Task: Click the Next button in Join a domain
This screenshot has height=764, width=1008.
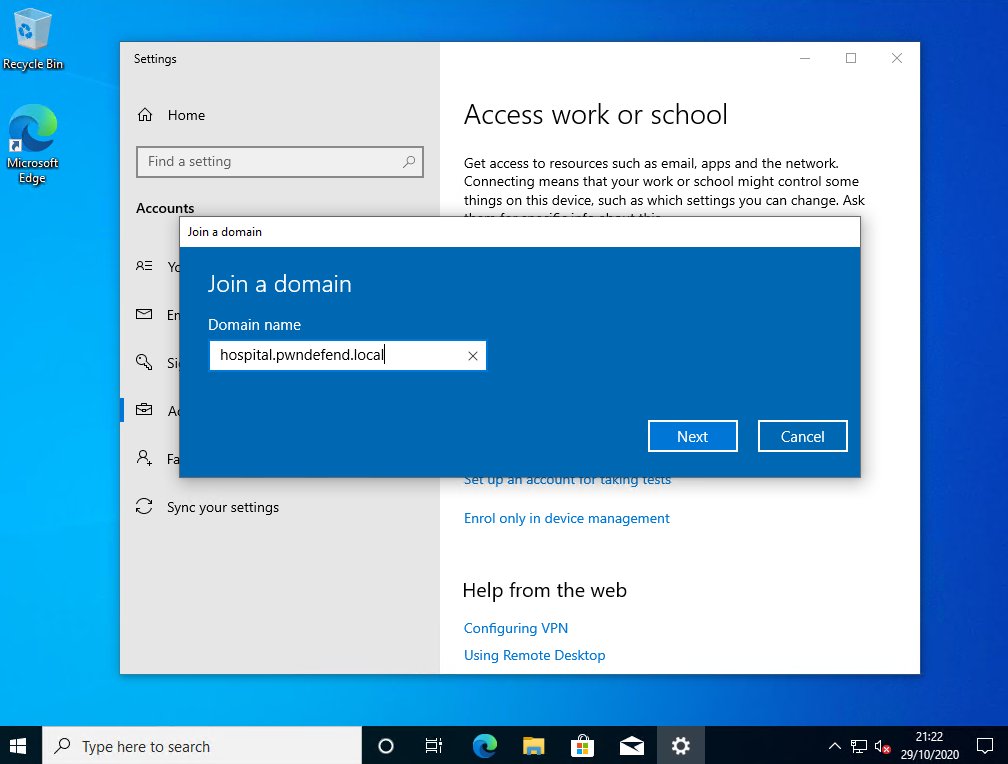Action: [692, 436]
